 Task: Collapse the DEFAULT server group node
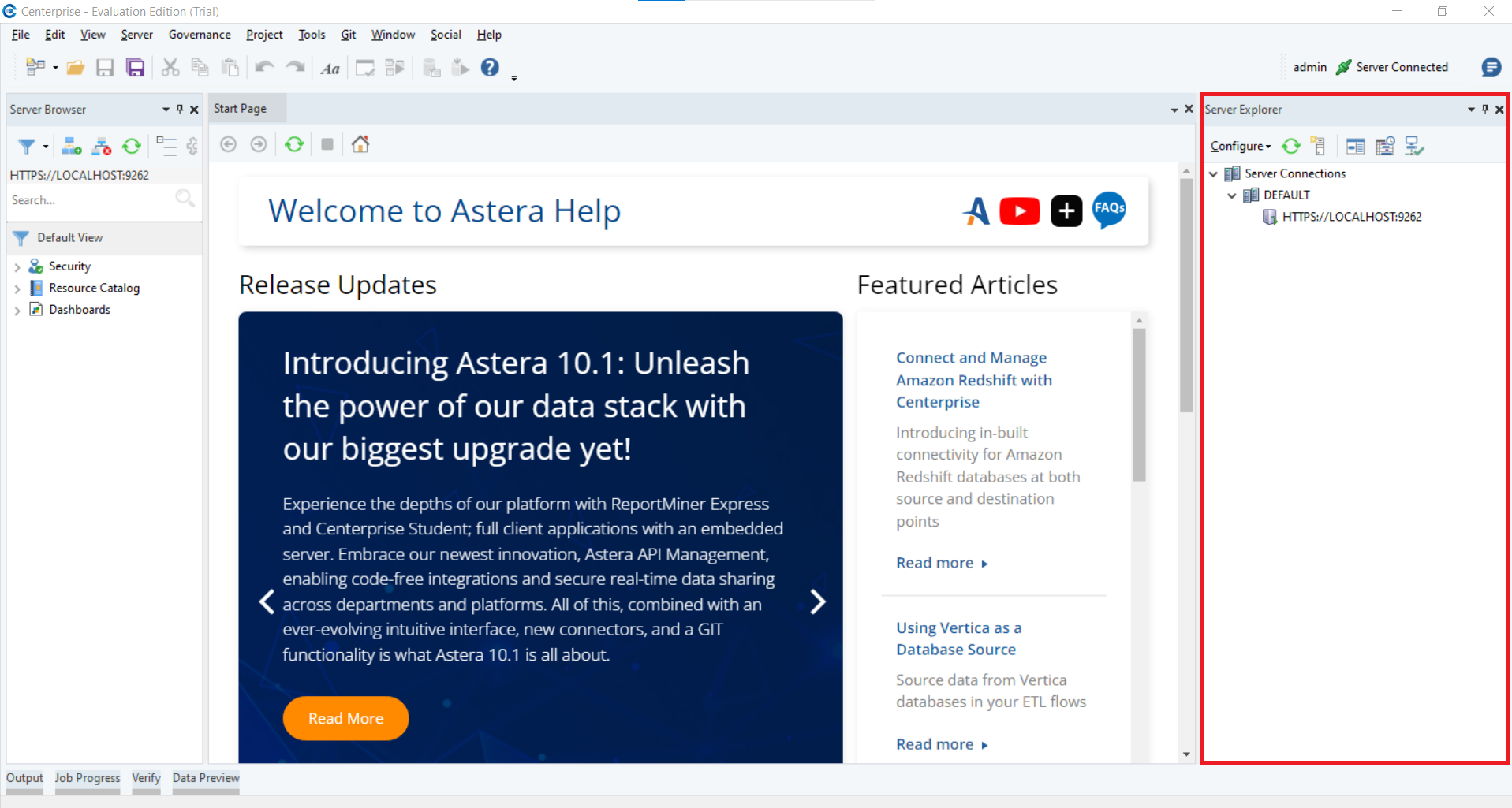coord(1232,195)
